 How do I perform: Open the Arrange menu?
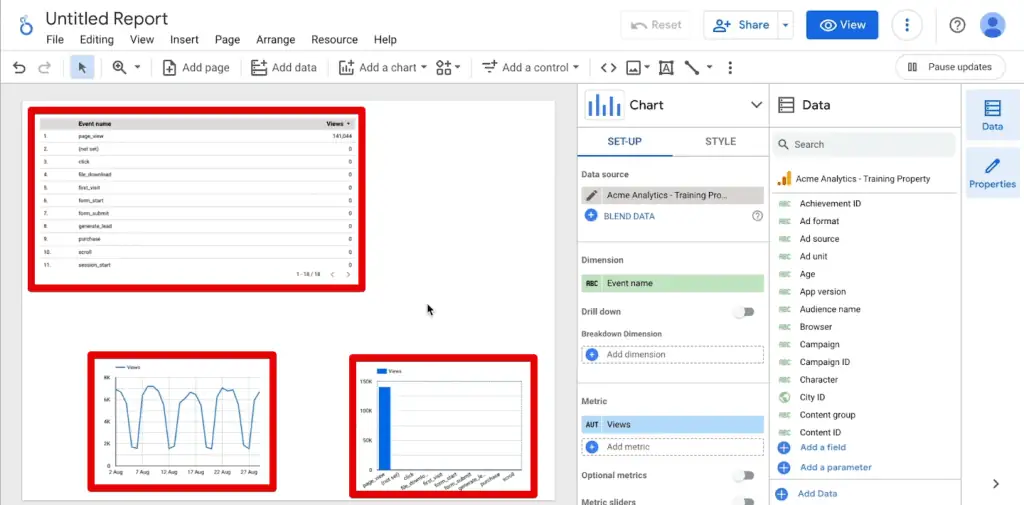(276, 40)
